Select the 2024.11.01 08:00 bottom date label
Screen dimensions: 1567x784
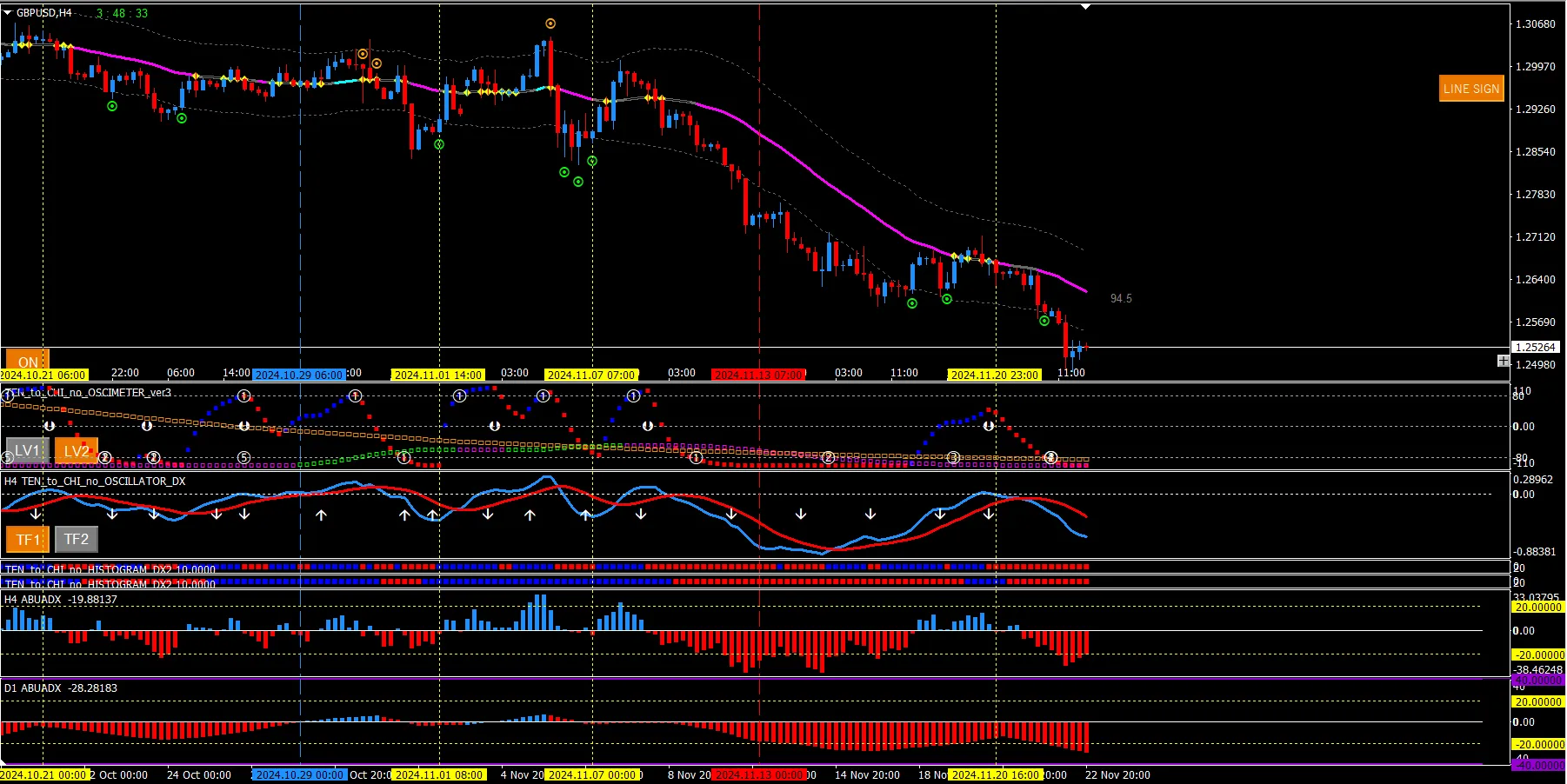(438, 775)
